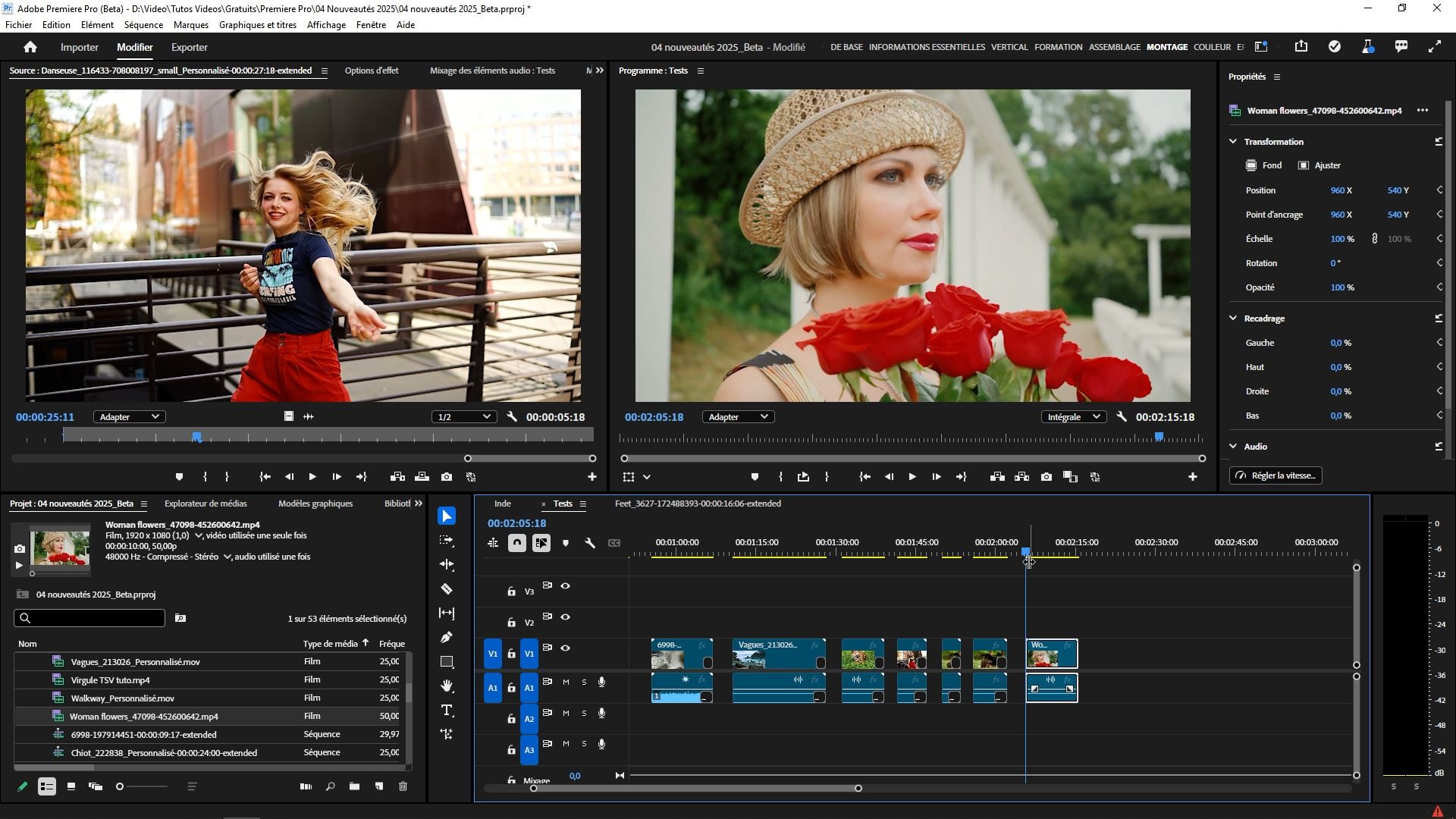Show overflow tabs in Source panel

[600, 71]
